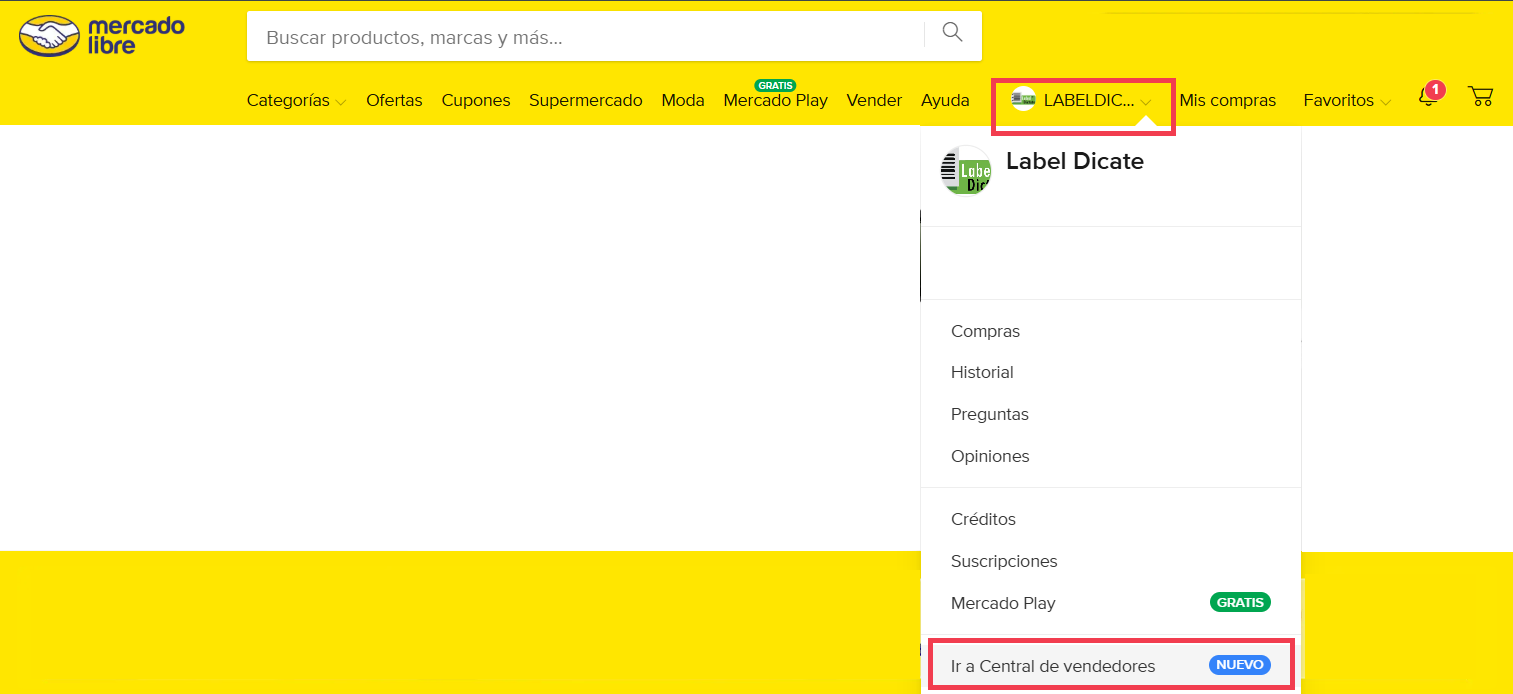Click Mercado Play in the dropdown menu
Viewport: 1513px width, 694px height.
[1003, 603]
